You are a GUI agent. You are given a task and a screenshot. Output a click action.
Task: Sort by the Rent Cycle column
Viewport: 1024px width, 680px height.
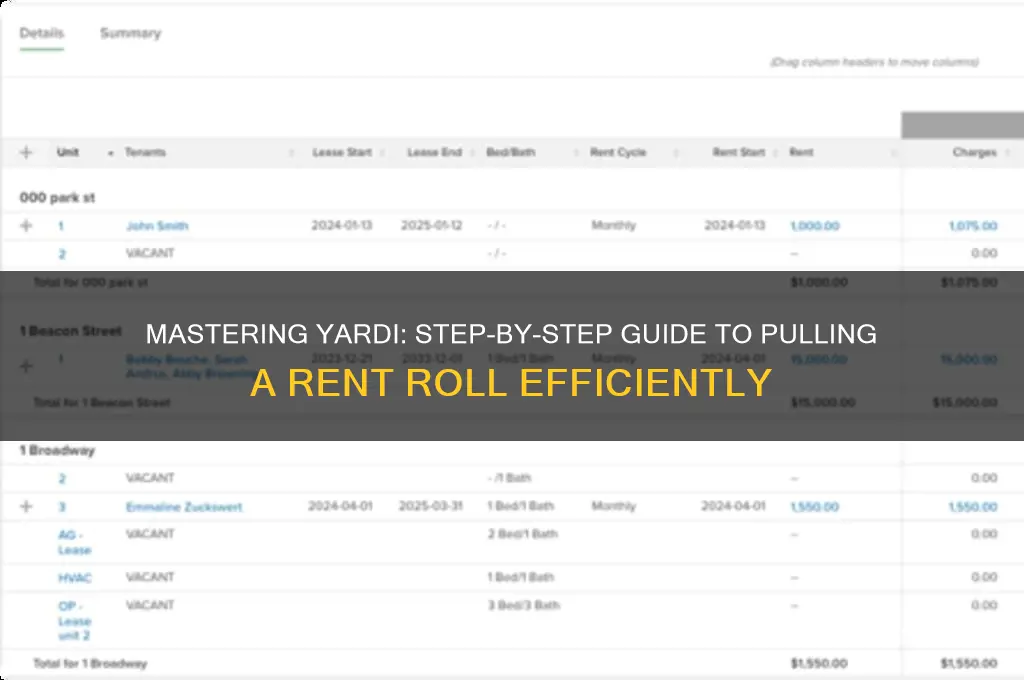click(618, 152)
